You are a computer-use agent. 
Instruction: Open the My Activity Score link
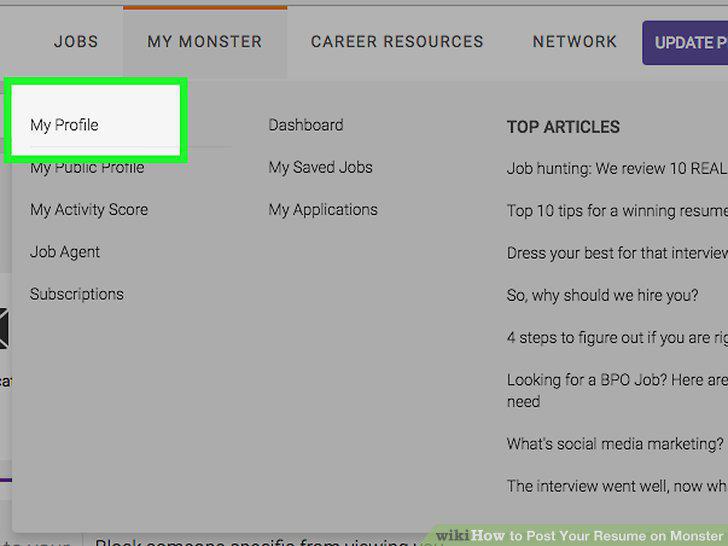89,210
